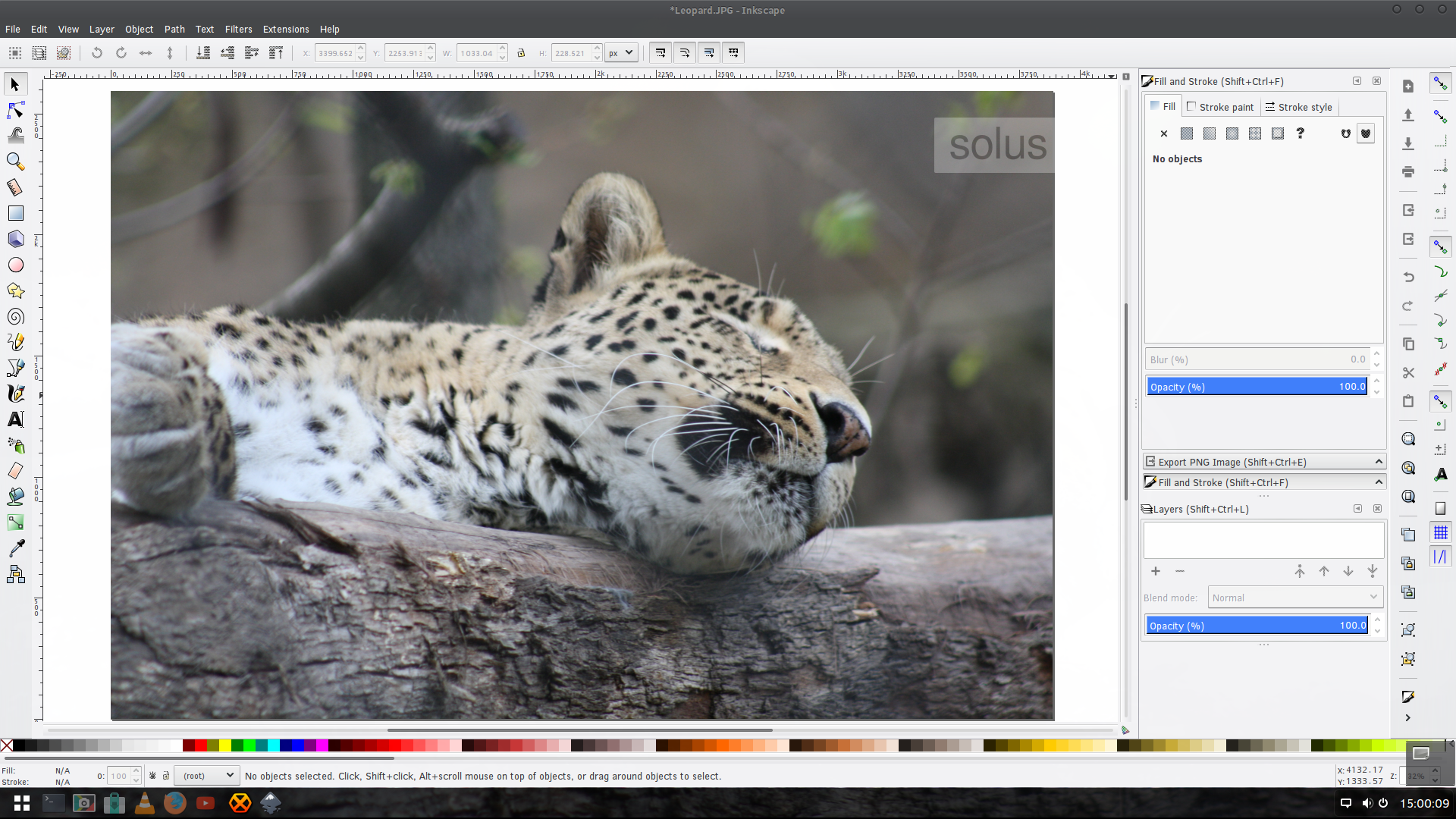Activate the Text tool
The width and height of the screenshot is (1456, 819).
[15, 419]
